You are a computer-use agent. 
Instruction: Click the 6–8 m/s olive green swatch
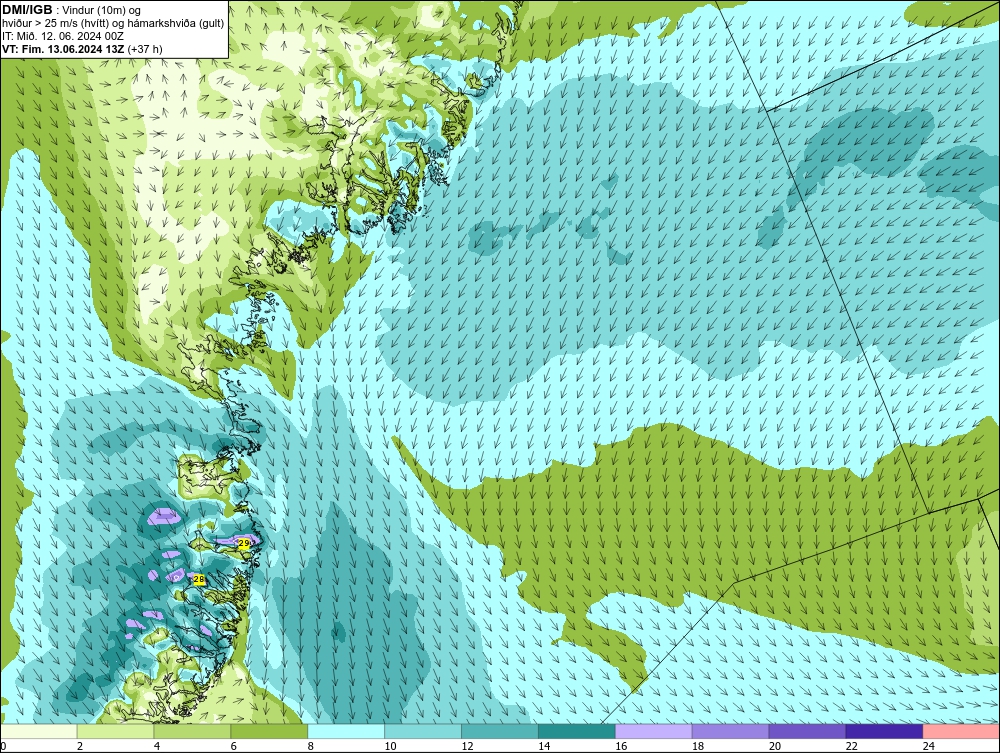pyautogui.click(x=269, y=731)
